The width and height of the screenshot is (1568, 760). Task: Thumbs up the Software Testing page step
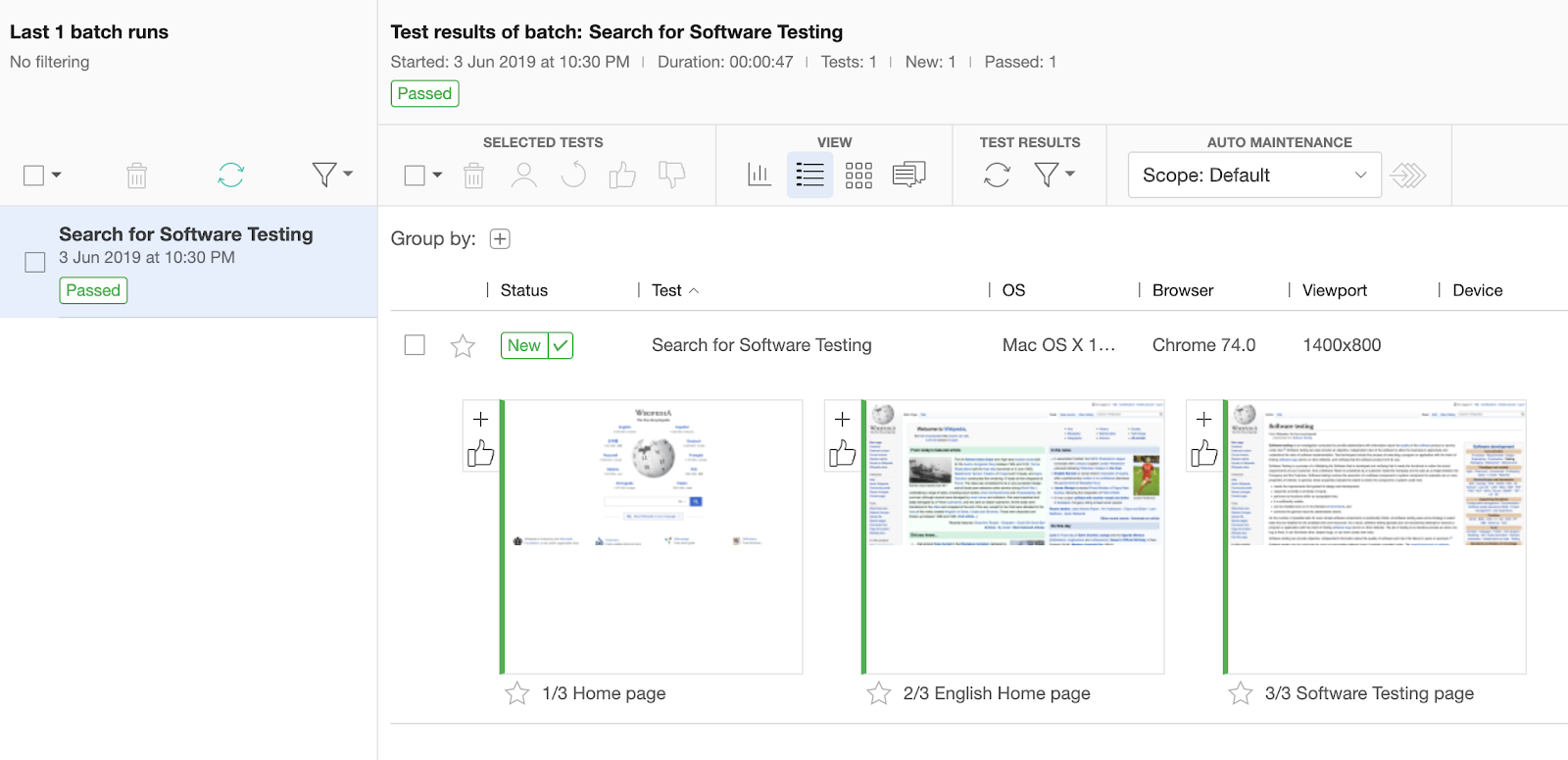pyautogui.click(x=1204, y=453)
